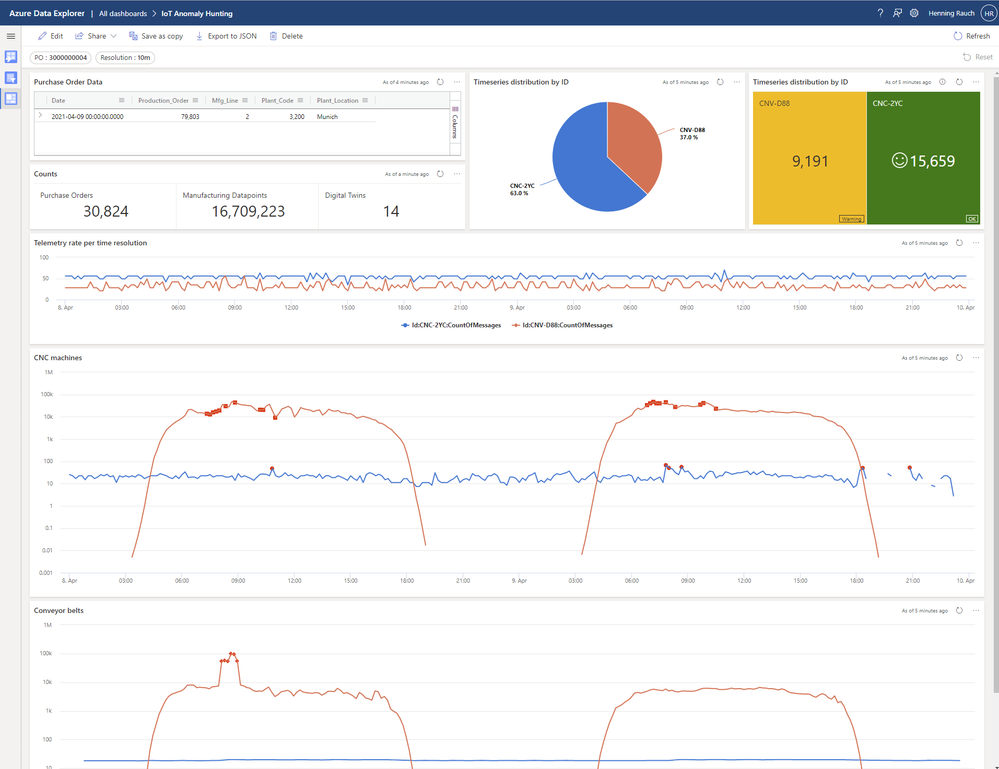Toggle Id:CNC-2YC:CountOfMessages legend series
Image resolution: width=999 pixels, height=769 pixels.
pyautogui.click(x=451, y=326)
